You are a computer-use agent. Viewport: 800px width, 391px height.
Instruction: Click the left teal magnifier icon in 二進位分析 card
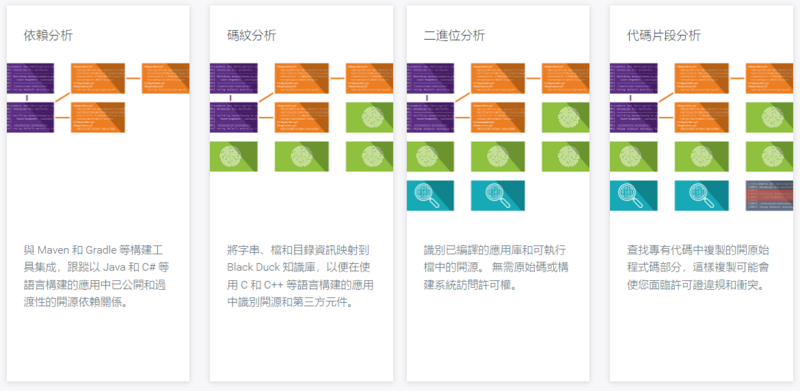tap(430, 196)
